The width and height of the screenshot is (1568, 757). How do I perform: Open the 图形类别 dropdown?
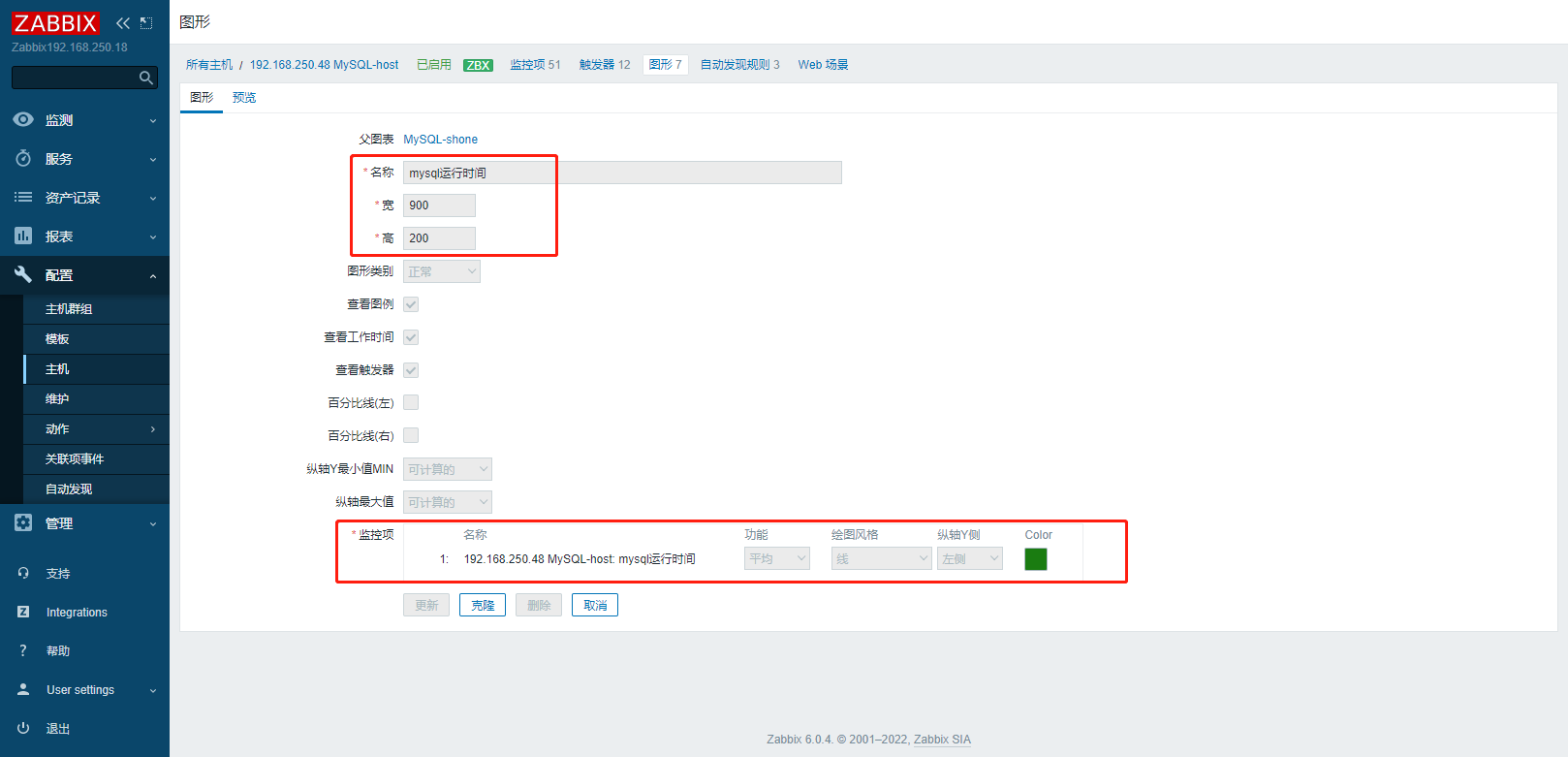click(442, 271)
